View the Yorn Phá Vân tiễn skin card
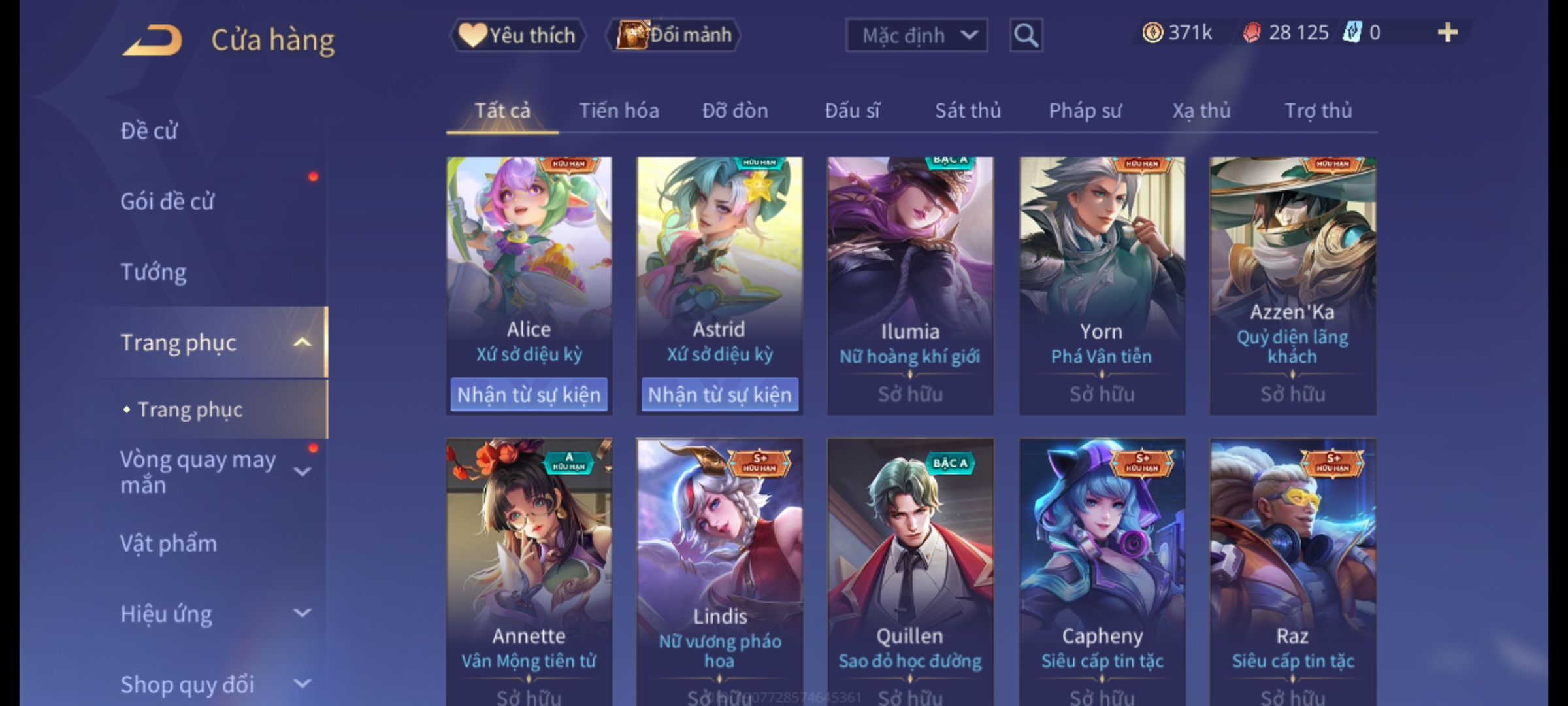This screenshot has height=706, width=1568. [1102, 285]
